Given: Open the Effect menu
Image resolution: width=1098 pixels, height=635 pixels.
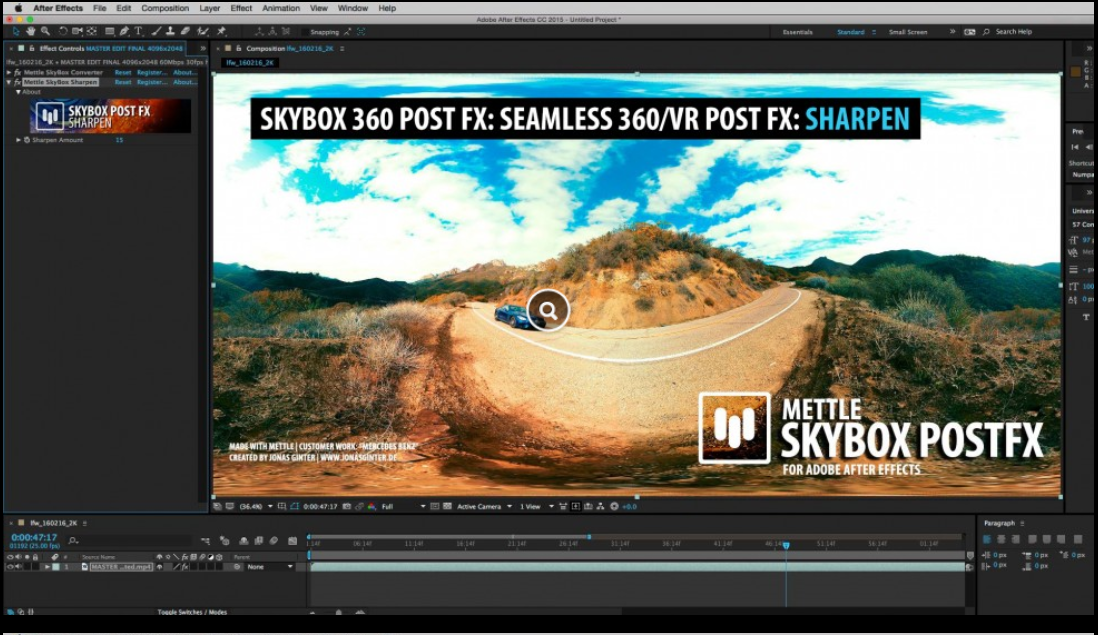Looking at the screenshot, I should point(241,8).
